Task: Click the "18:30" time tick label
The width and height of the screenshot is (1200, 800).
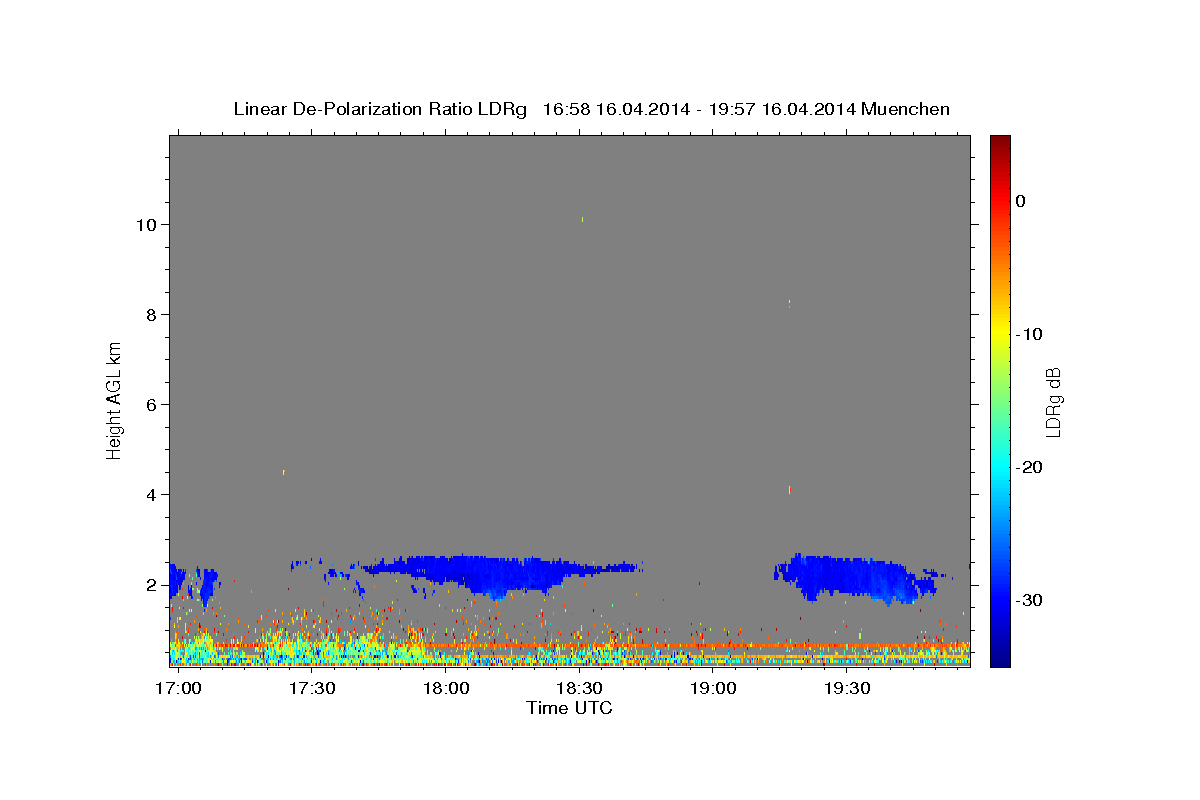Action: pos(579,688)
